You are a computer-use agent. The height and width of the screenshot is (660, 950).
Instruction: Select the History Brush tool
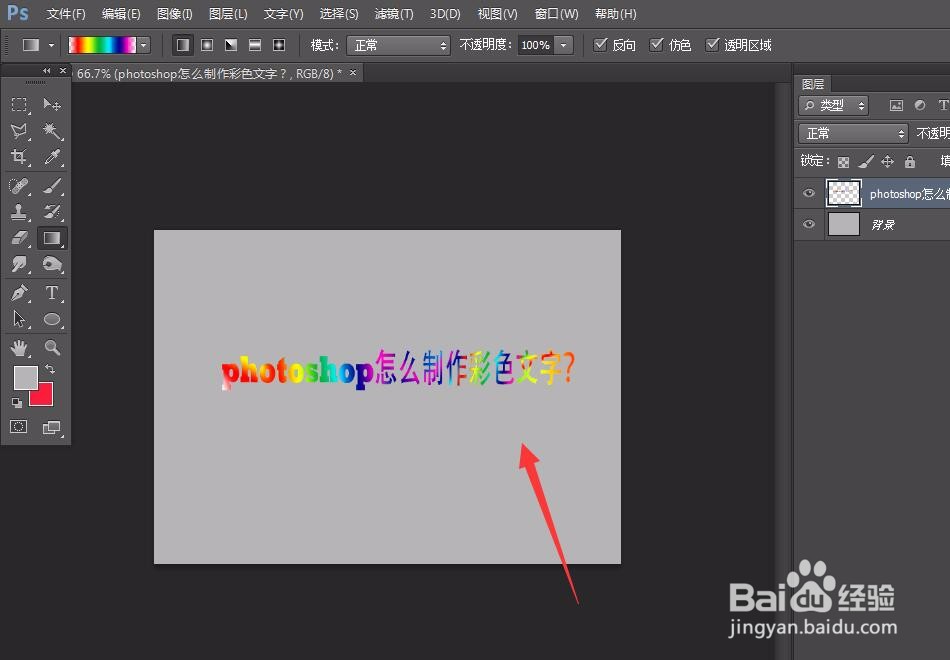pyautogui.click(x=52, y=212)
